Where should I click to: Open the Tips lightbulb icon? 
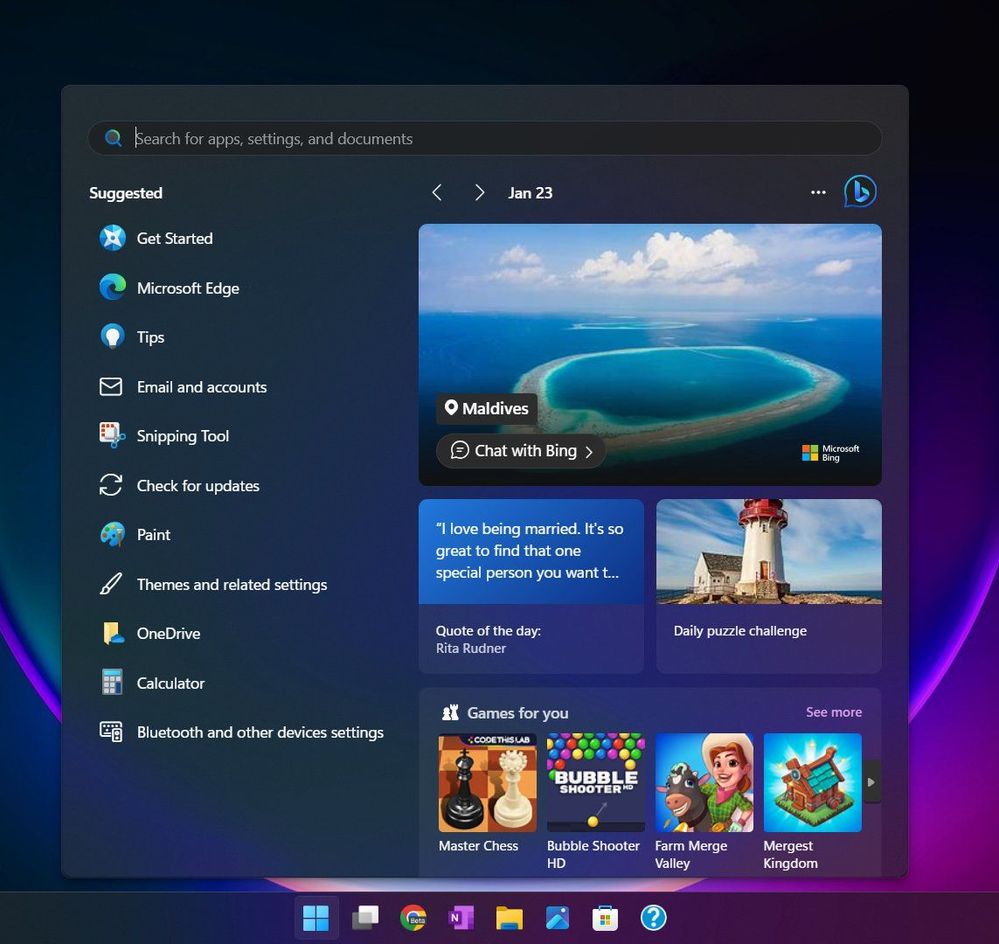(112, 336)
